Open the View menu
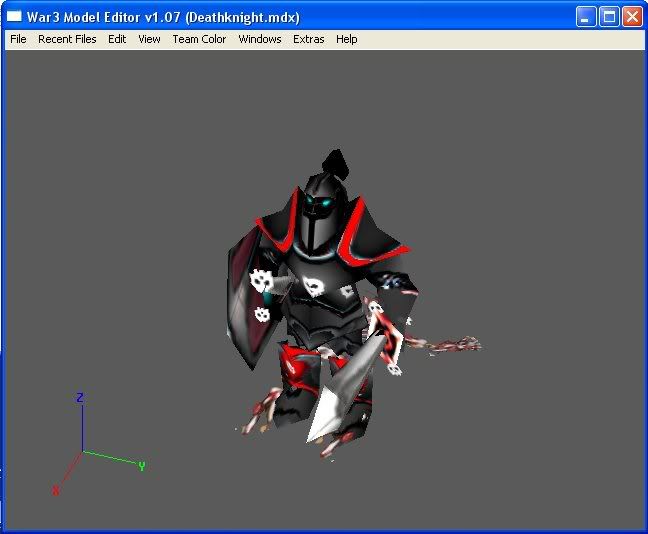Image resolution: width=648 pixels, height=534 pixels. 149,39
